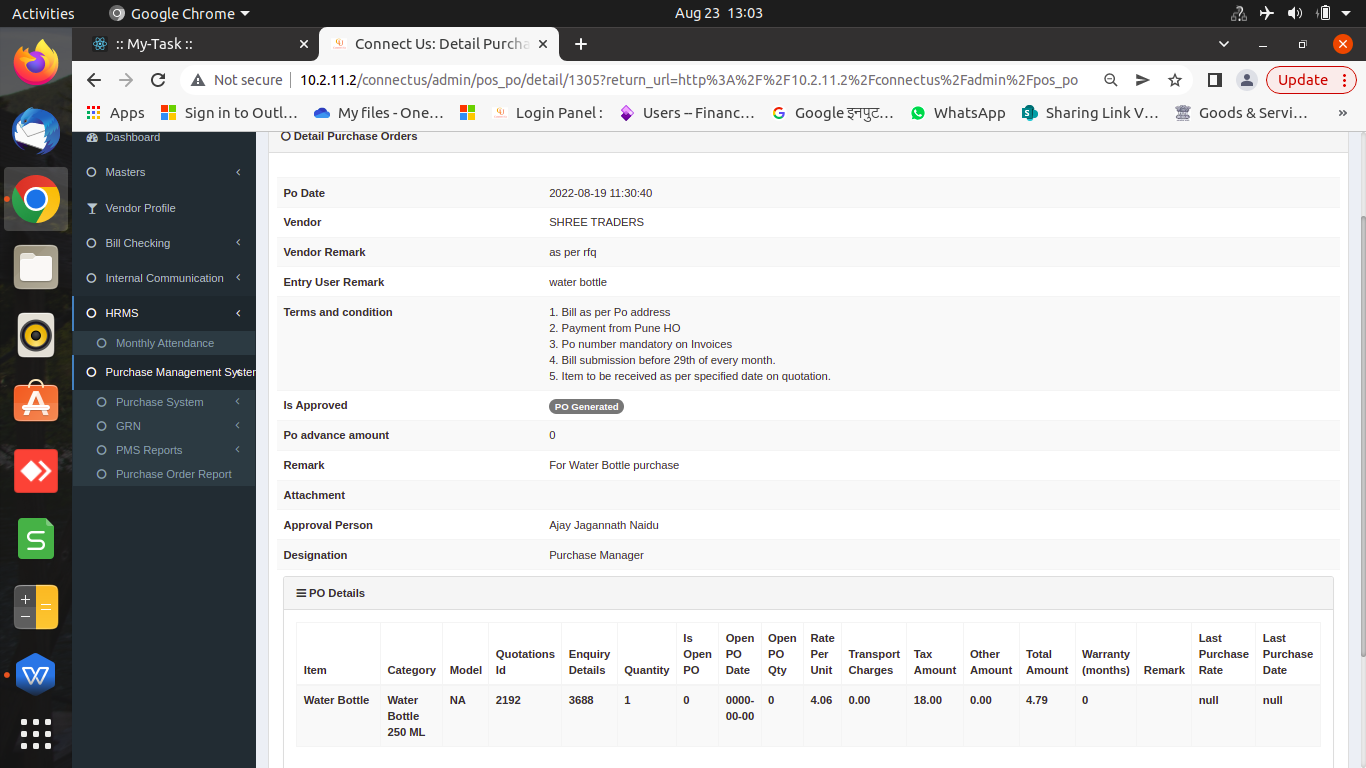Image resolution: width=1366 pixels, height=768 pixels.
Task: Open Firefox from the Ubuntu dock
Action: pyautogui.click(x=36, y=63)
